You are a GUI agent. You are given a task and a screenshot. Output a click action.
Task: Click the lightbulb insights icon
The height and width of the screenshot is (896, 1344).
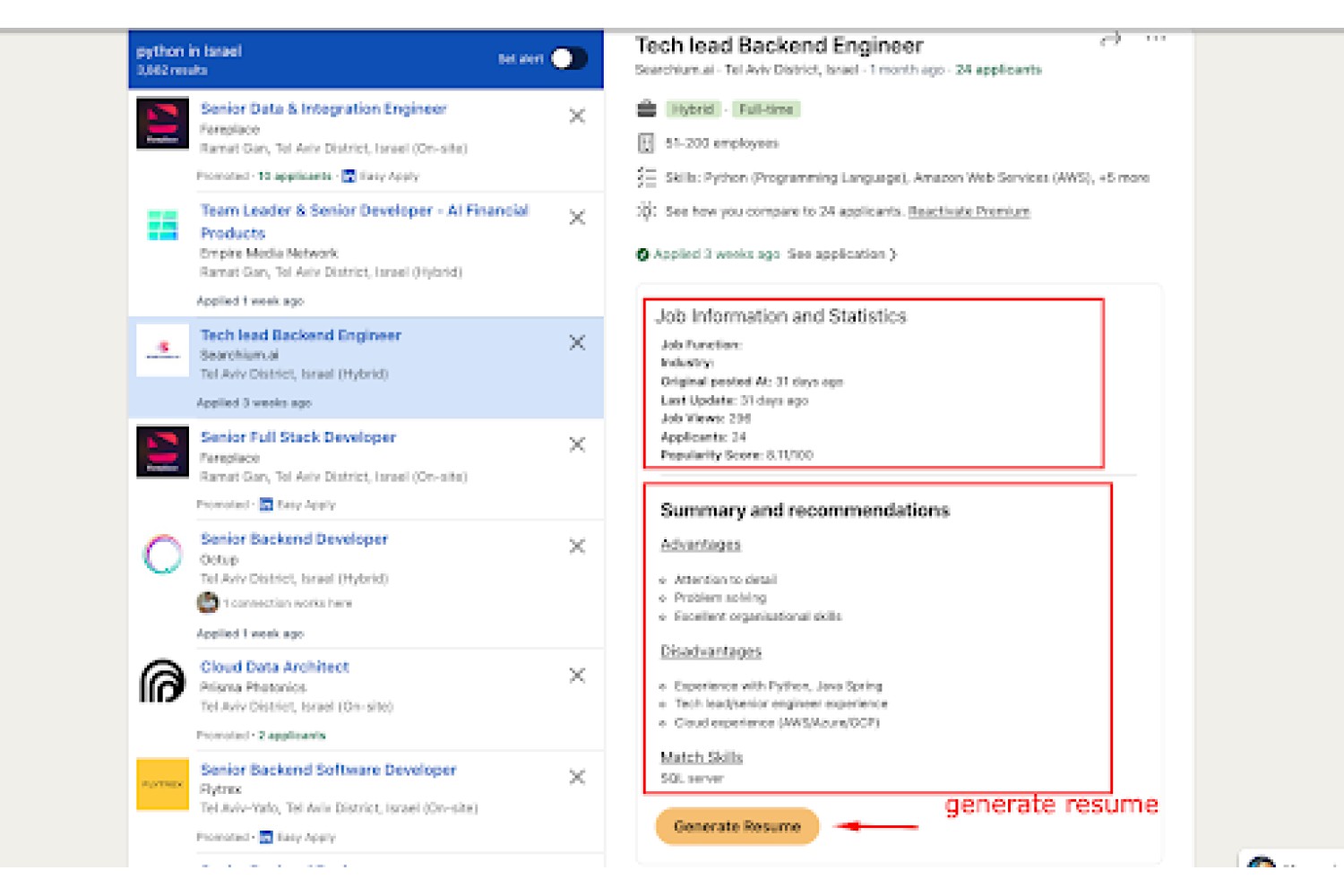(x=646, y=211)
